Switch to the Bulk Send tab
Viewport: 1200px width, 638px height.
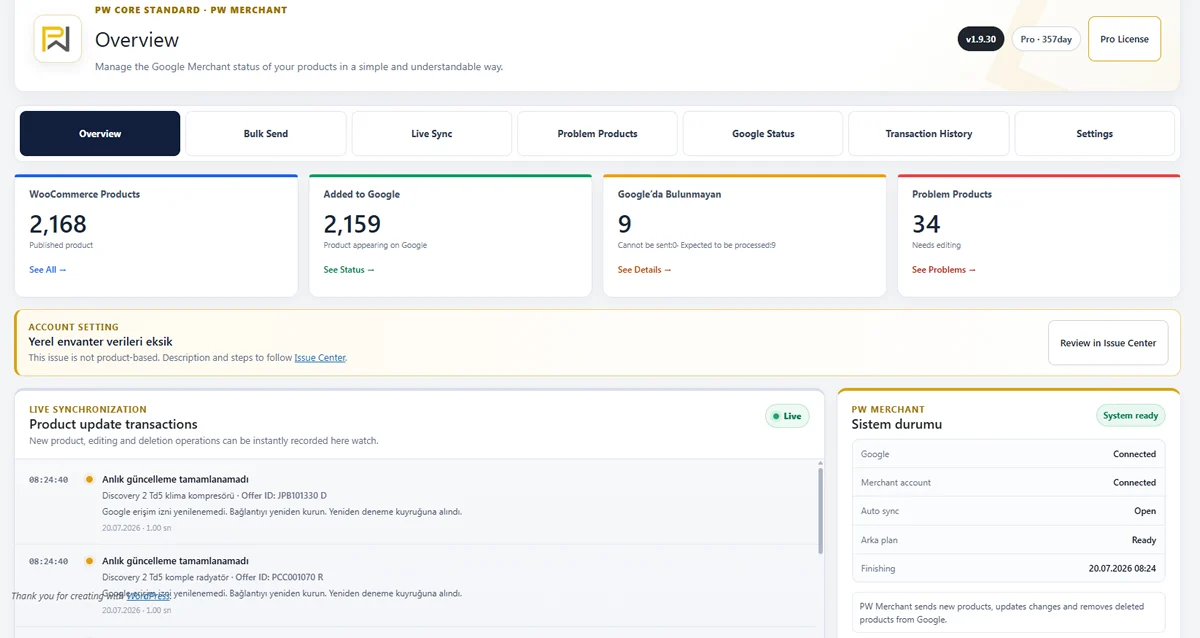tap(266, 134)
